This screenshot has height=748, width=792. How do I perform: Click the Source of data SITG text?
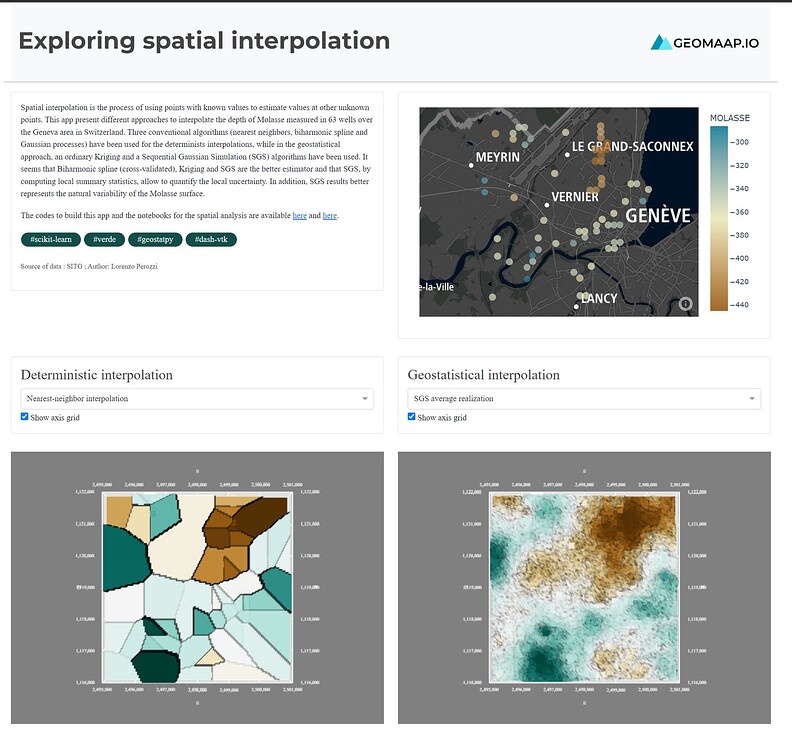89,266
